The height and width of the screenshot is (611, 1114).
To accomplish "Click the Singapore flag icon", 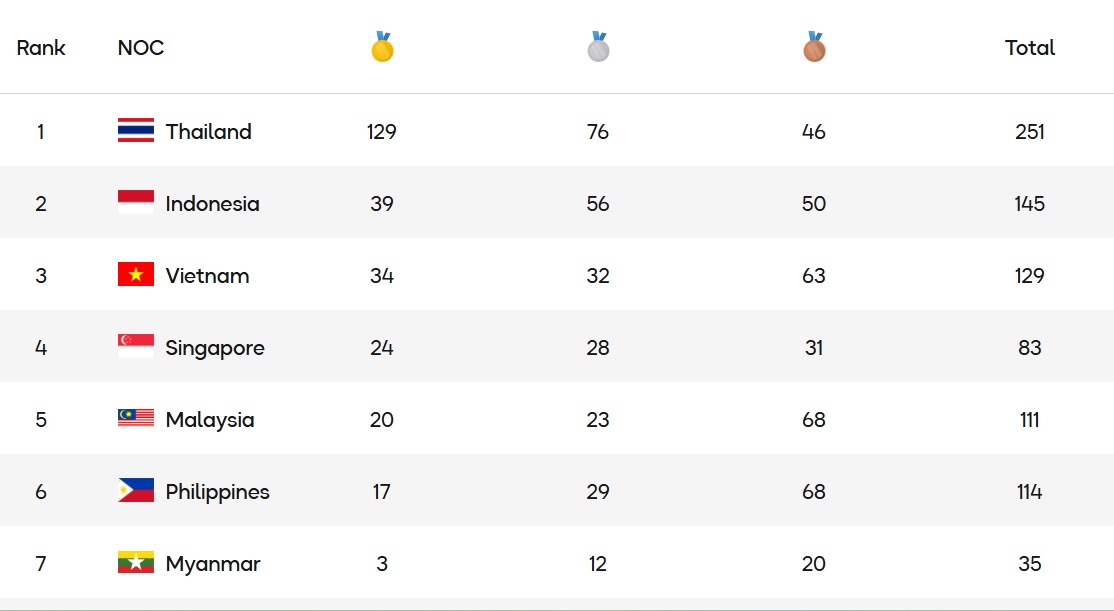I will point(136,347).
